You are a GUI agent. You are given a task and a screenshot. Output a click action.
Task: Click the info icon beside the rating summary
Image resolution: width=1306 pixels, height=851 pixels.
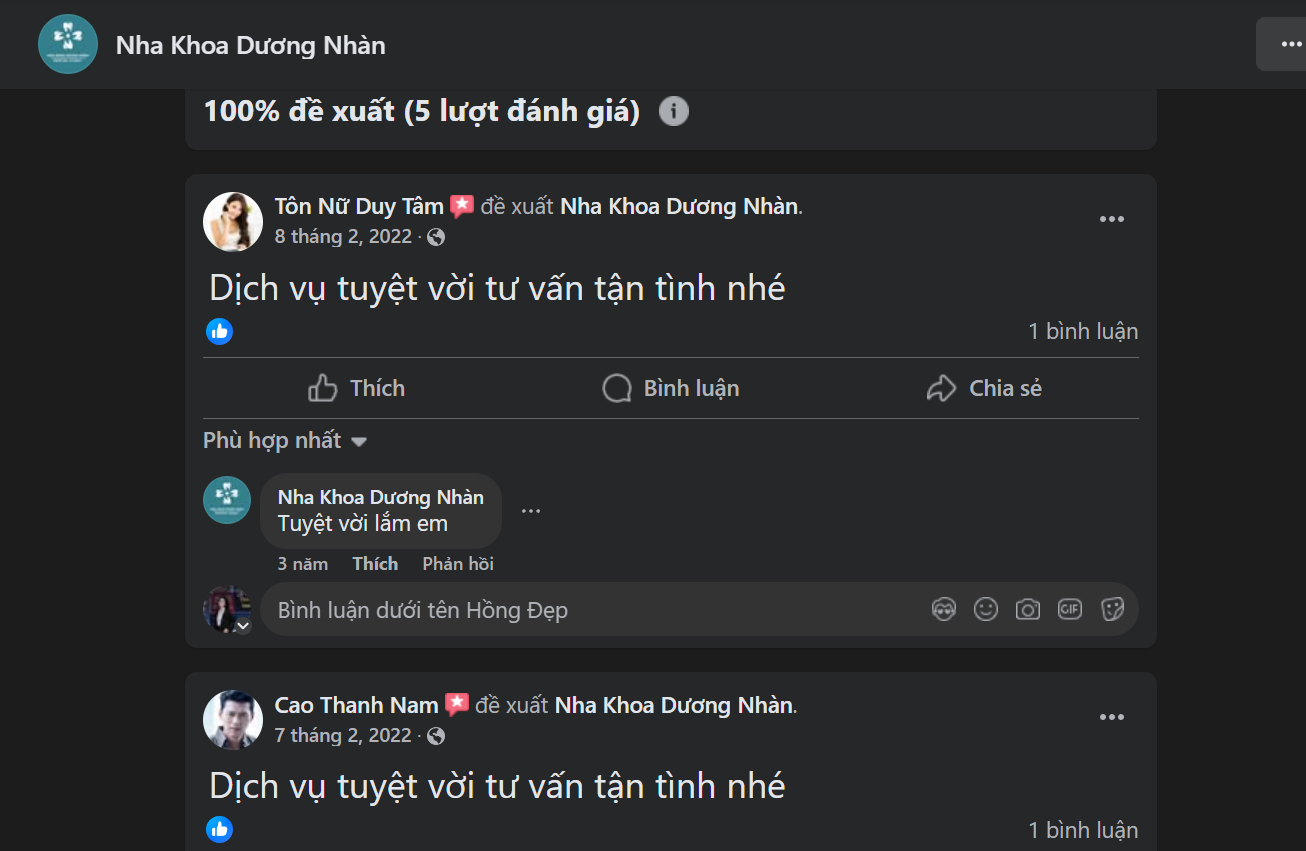(674, 111)
